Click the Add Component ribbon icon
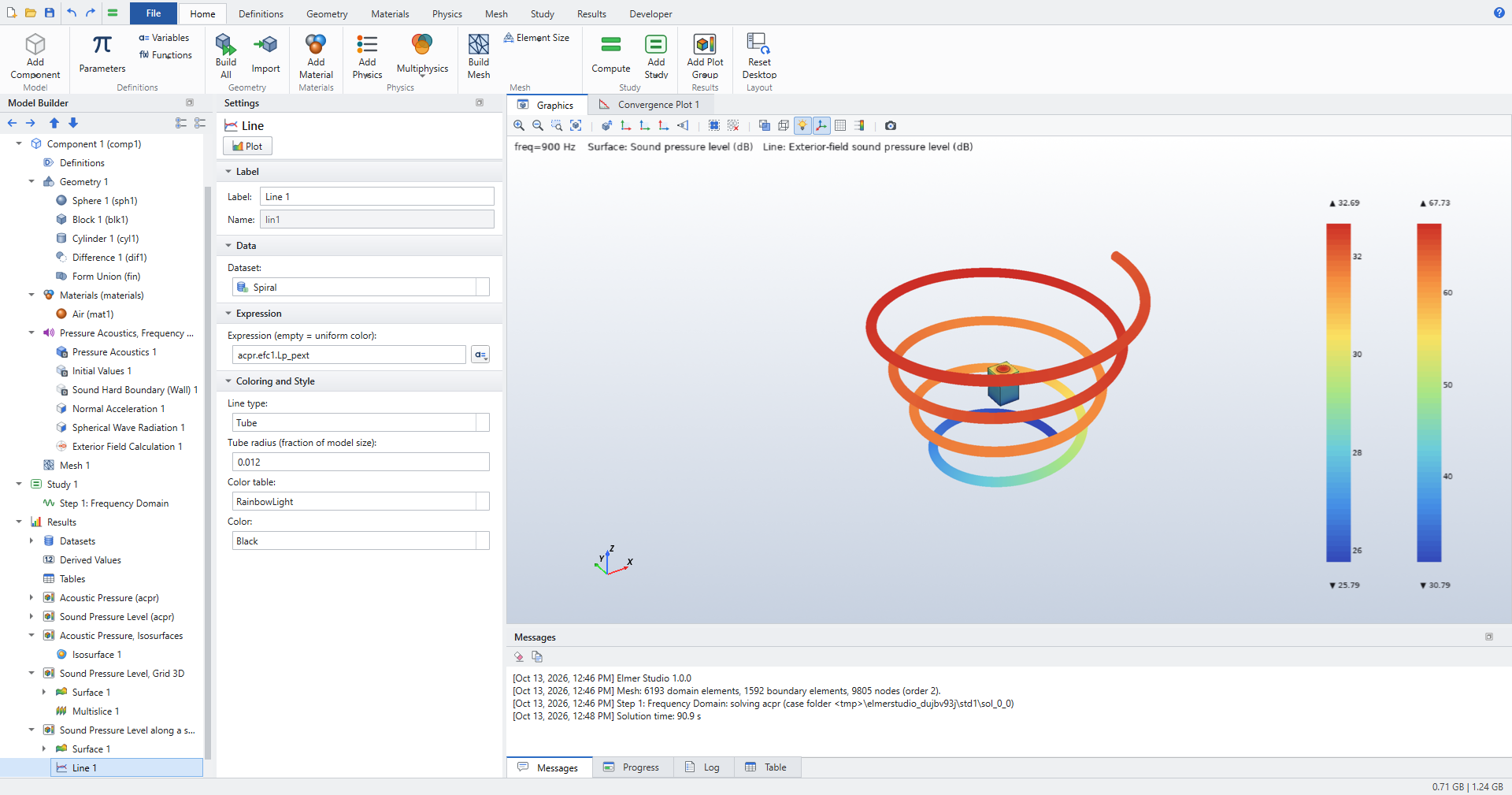This screenshot has height=795, width=1512. [x=35, y=44]
